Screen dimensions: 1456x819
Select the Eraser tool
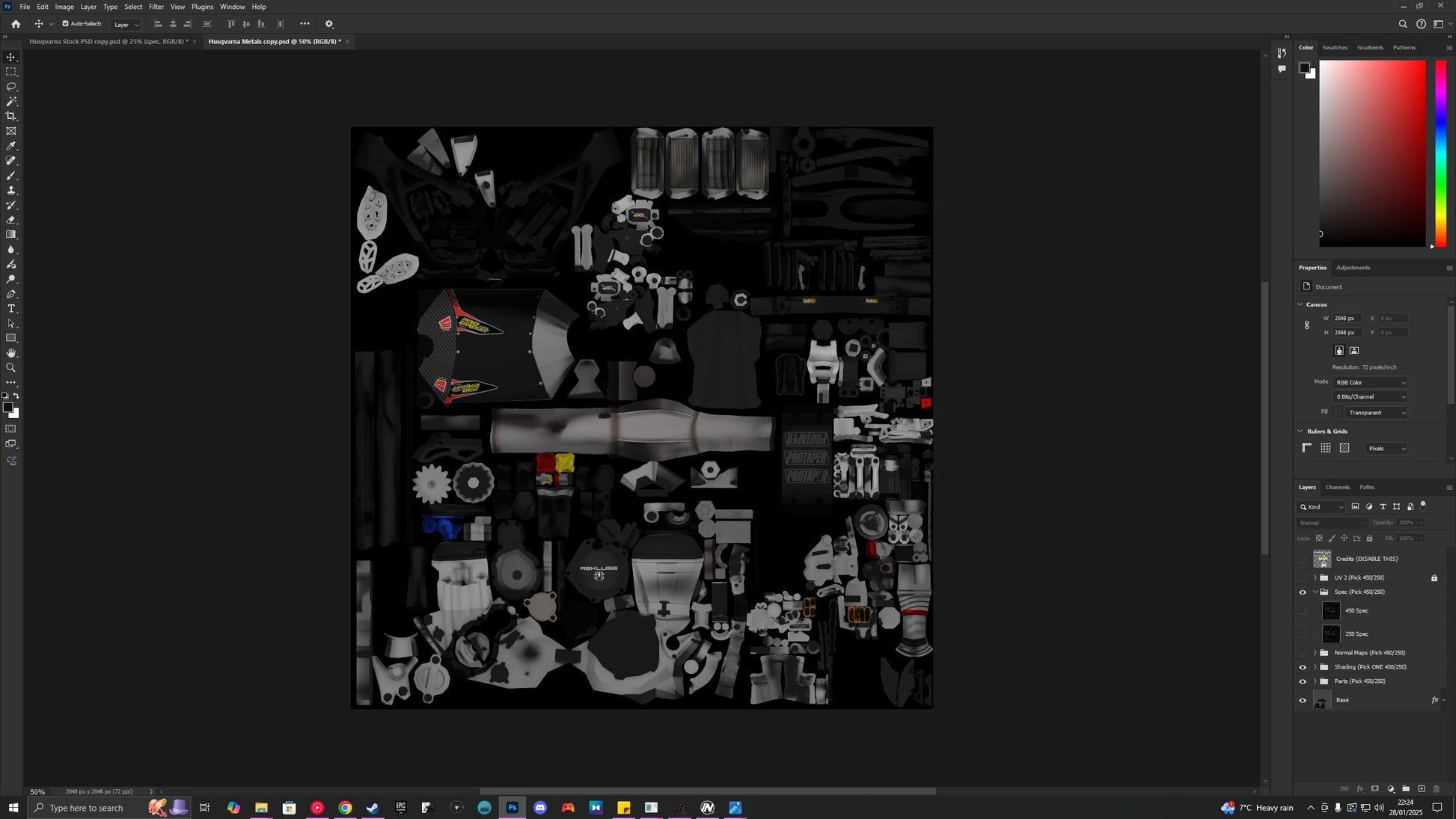point(11,220)
